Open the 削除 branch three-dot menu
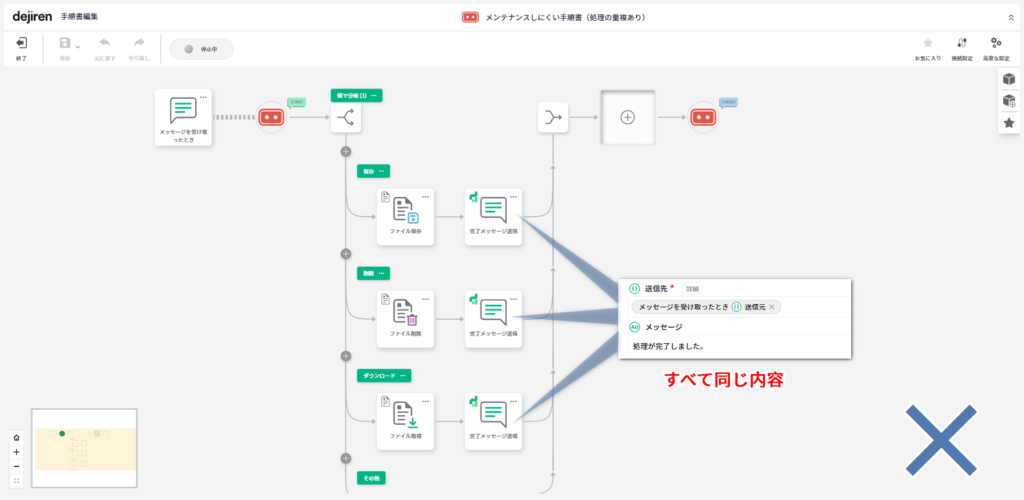This screenshot has width=1024, height=500. pos(381,273)
